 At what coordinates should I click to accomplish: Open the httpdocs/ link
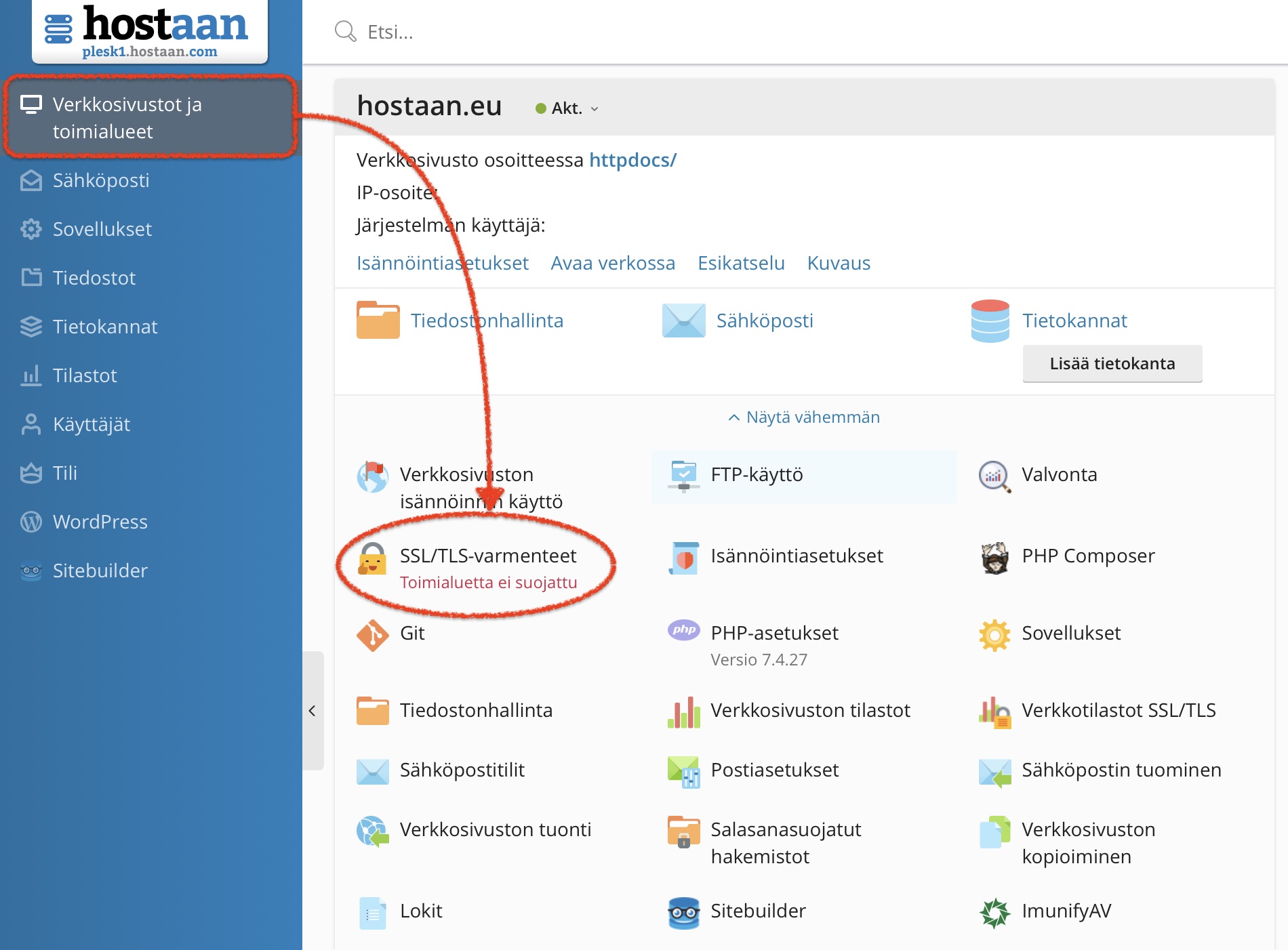click(632, 160)
